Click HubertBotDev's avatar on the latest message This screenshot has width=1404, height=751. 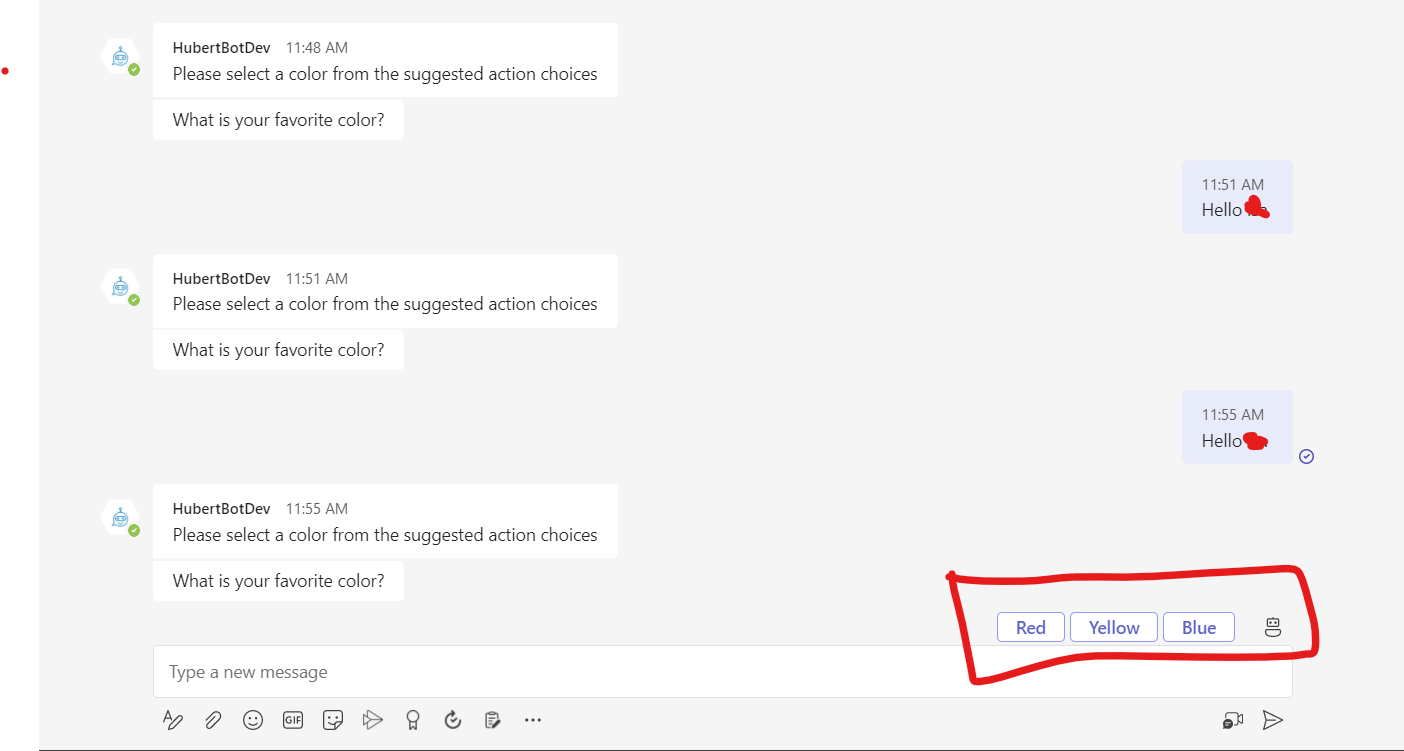120,518
